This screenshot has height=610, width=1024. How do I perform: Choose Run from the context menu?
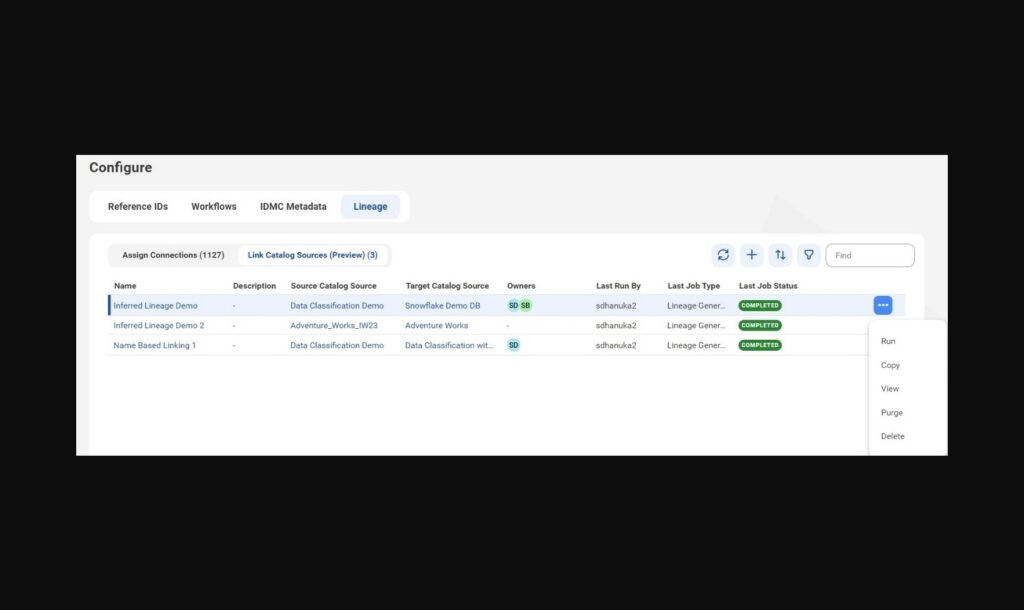[888, 341]
